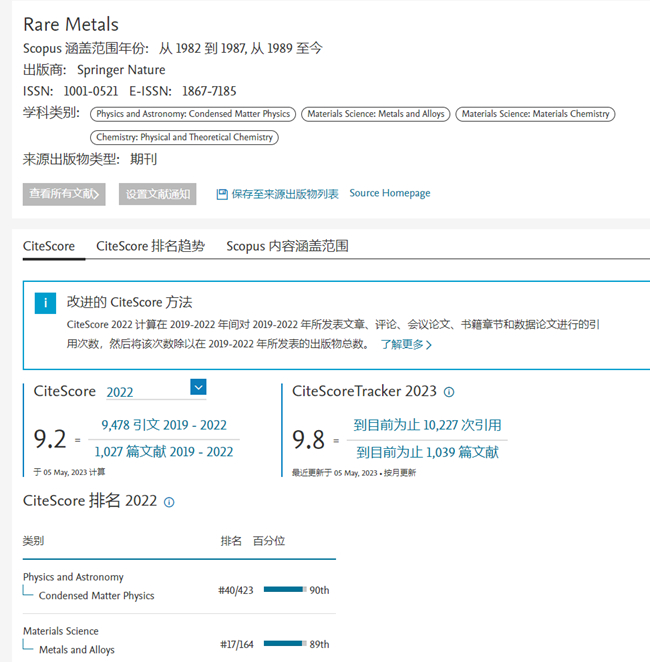
Task: Expand 了解更多 for CiteScore method
Action: (x=406, y=345)
